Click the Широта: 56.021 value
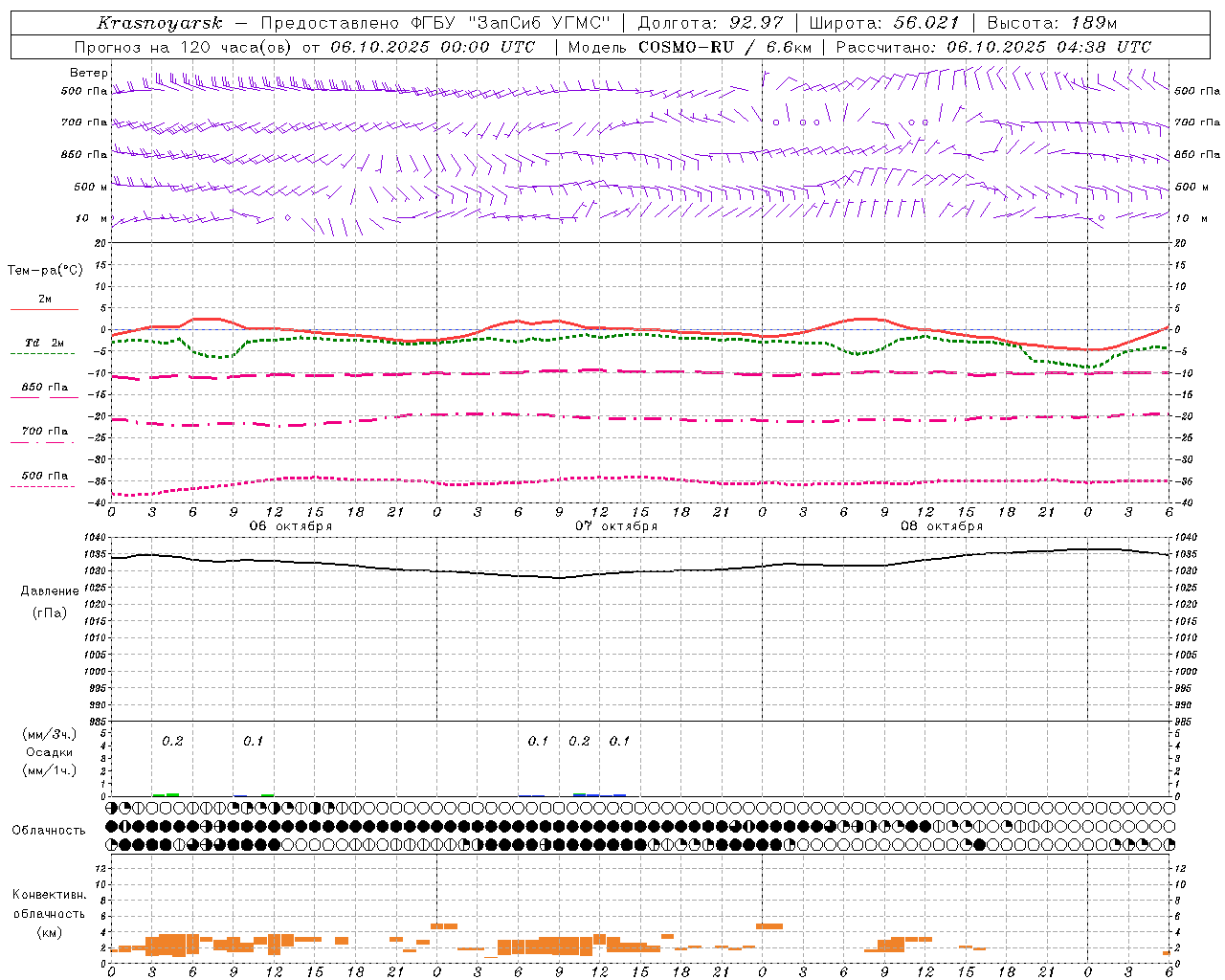This screenshot has height=980, width=1225. 883,23
